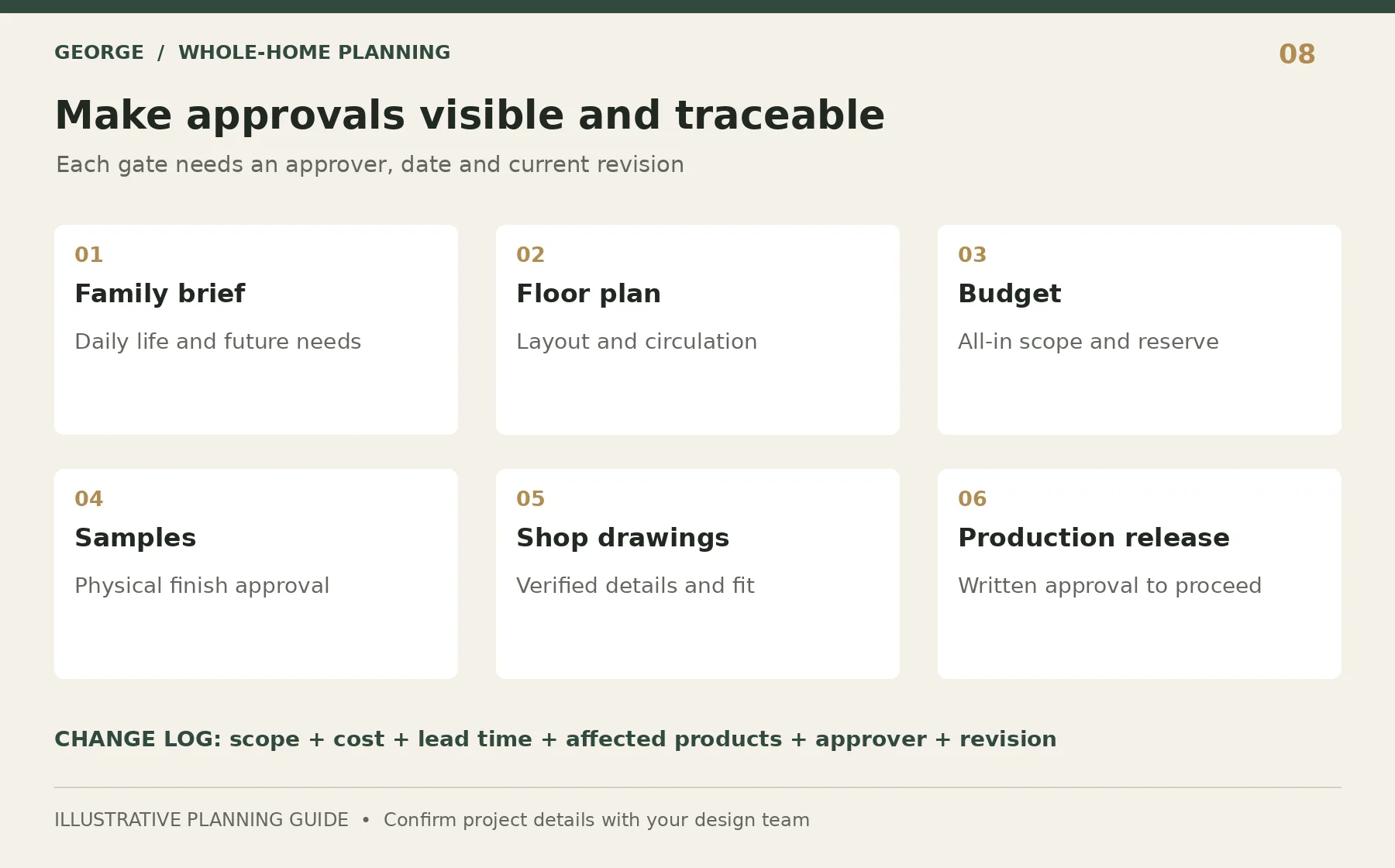Click the number 05 above Shop drawings

(x=530, y=499)
